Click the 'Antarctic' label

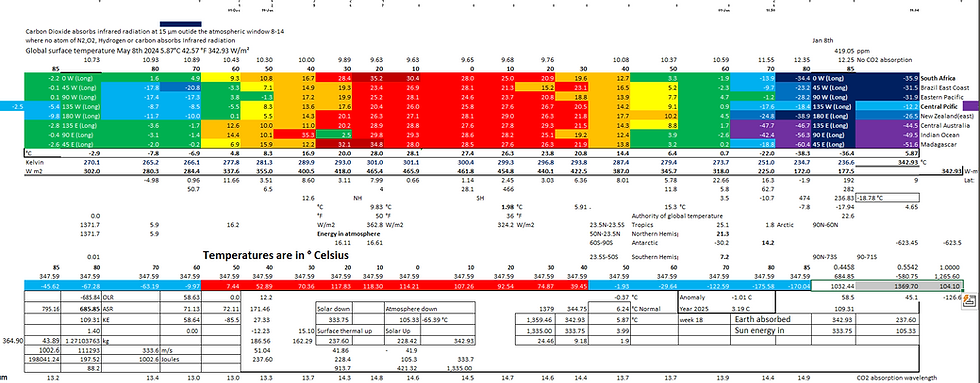pos(644,242)
